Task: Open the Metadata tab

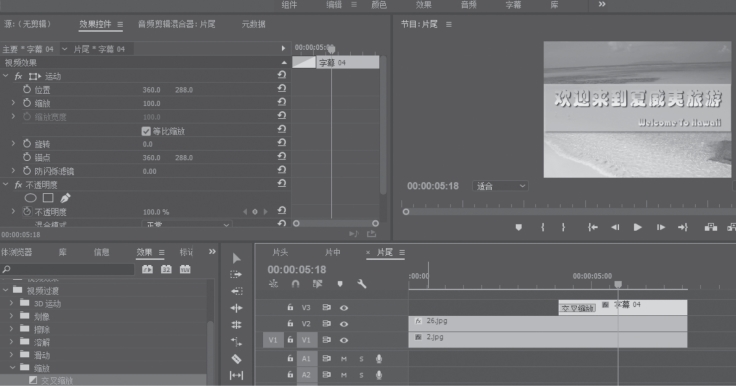Action: [x=253, y=24]
